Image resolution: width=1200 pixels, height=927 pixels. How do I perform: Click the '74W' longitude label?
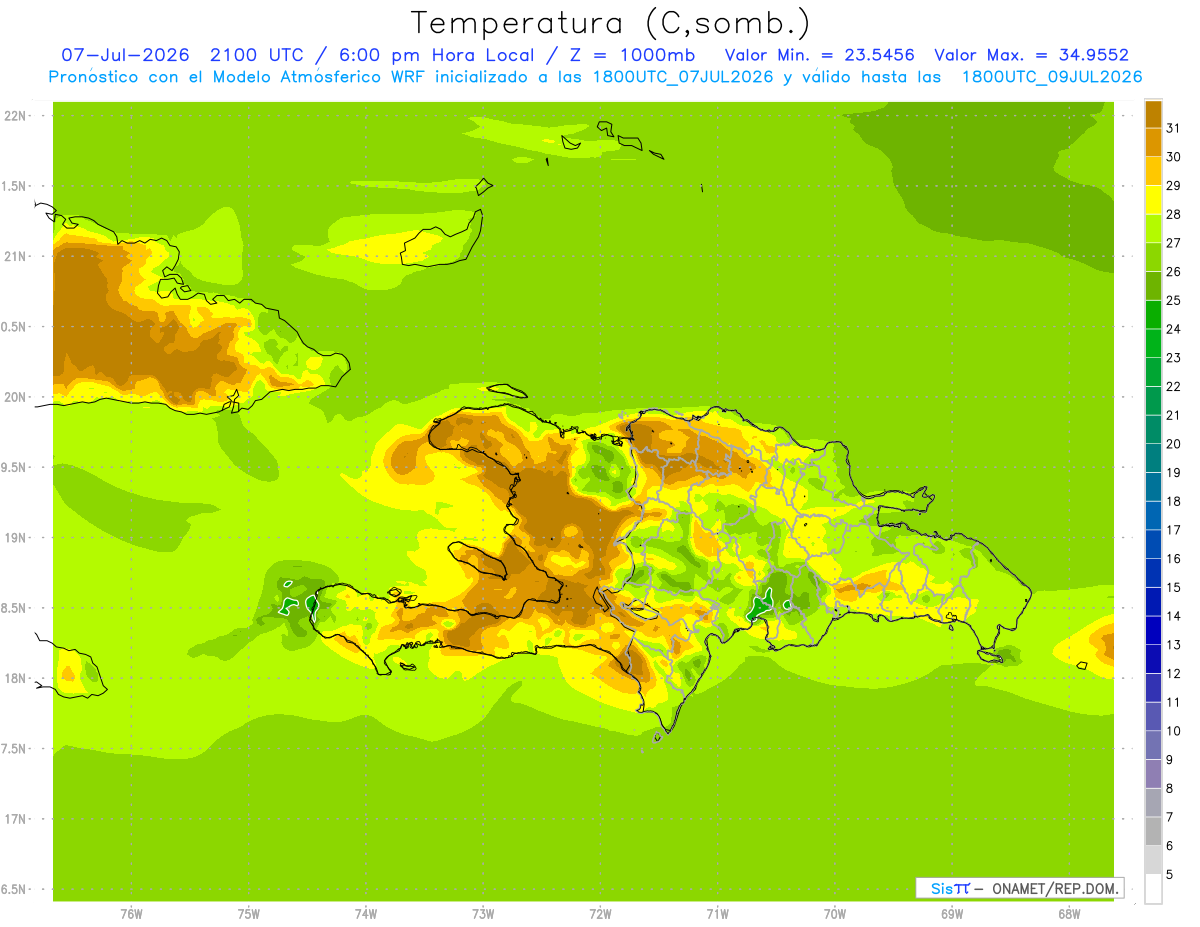366,914
